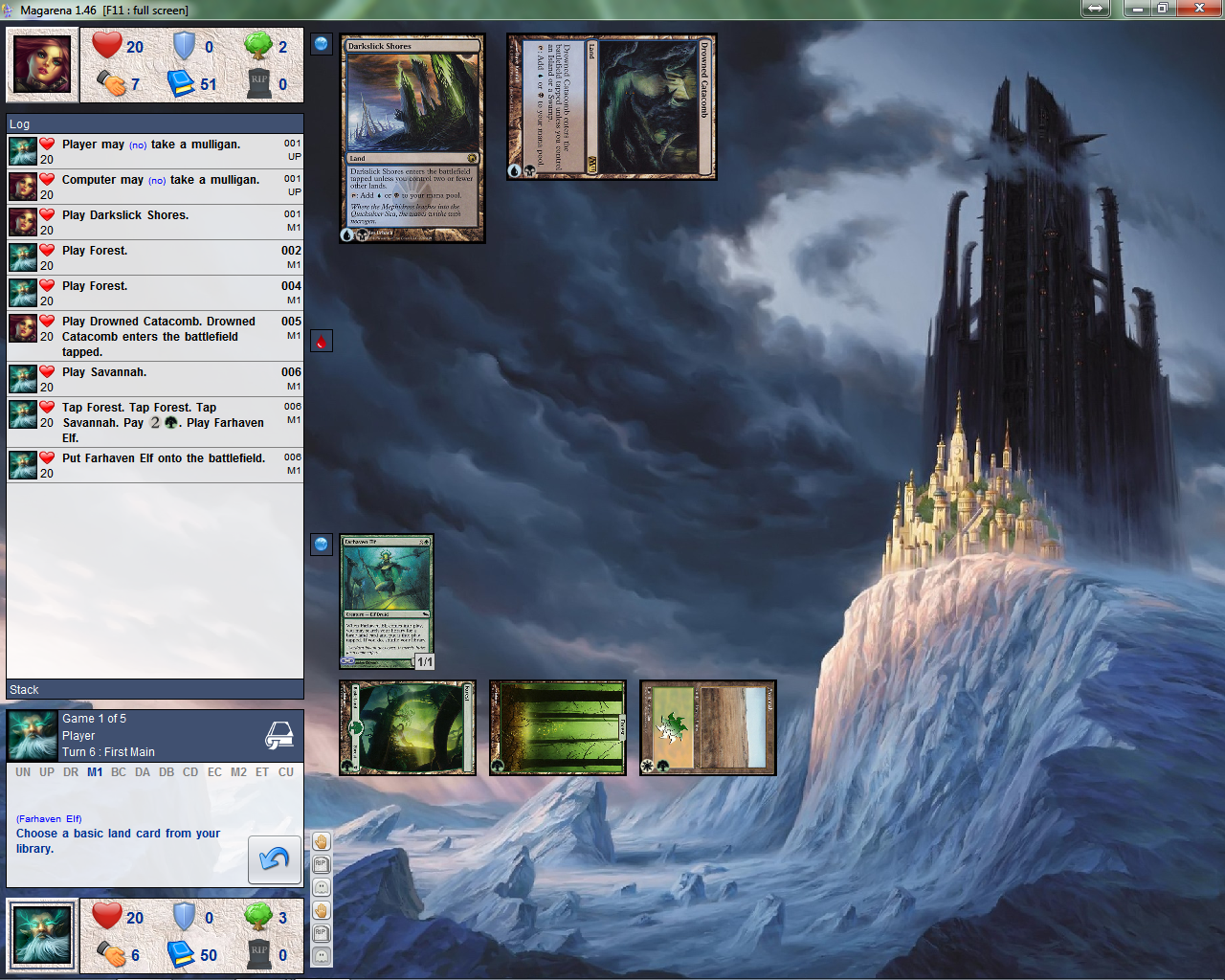The height and width of the screenshot is (980, 1225).
Task: Click the red mana drop icon
Action: (x=322, y=342)
